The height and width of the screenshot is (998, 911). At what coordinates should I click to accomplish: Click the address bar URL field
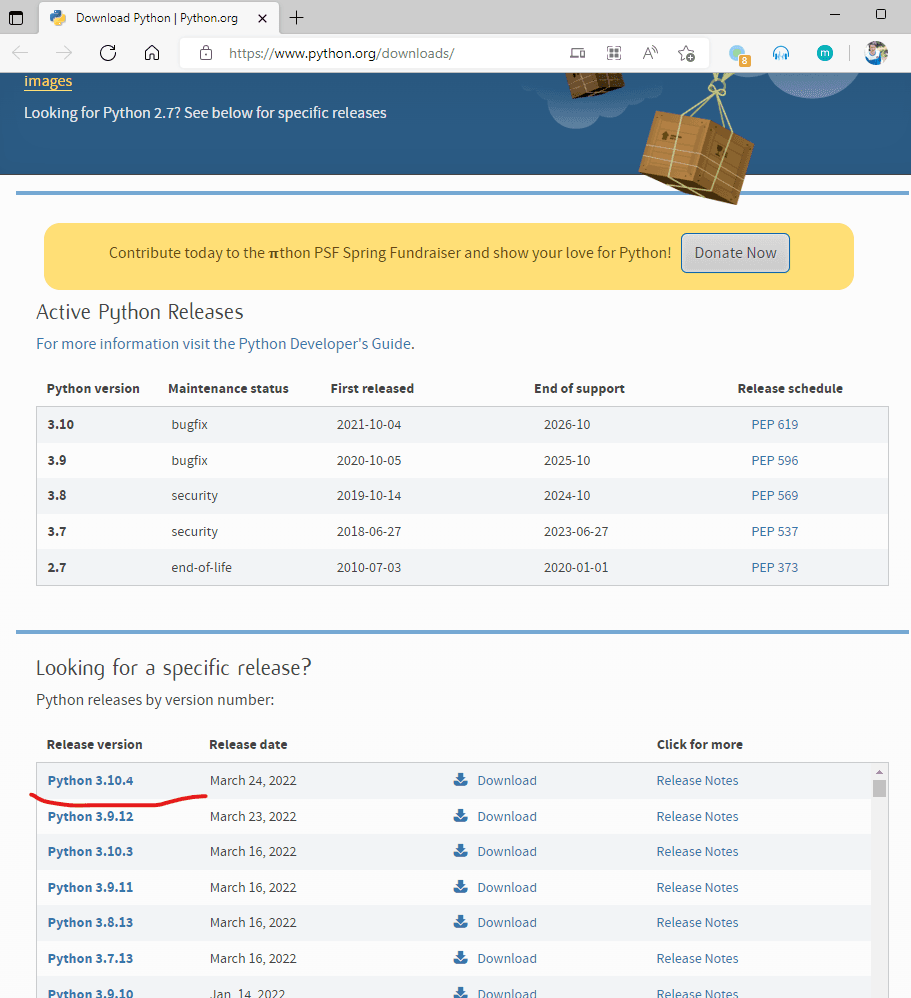[380, 53]
